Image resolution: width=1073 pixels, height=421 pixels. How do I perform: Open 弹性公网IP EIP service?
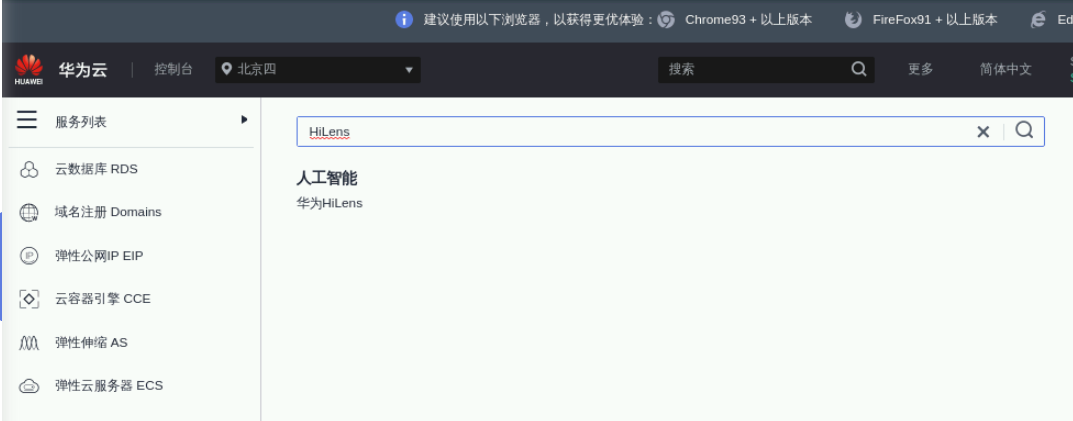click(99, 256)
